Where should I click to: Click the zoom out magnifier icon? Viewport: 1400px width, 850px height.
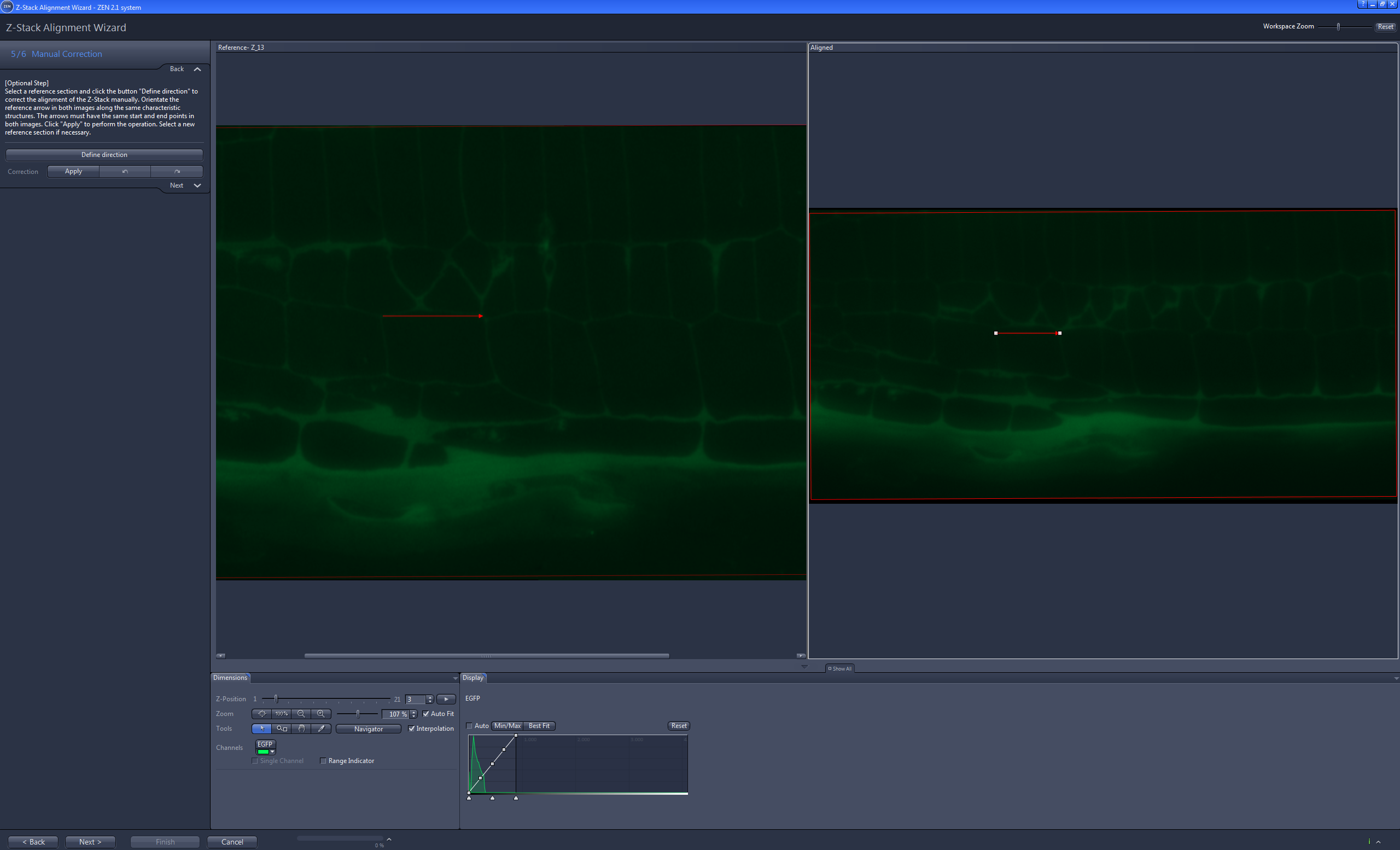(x=301, y=714)
